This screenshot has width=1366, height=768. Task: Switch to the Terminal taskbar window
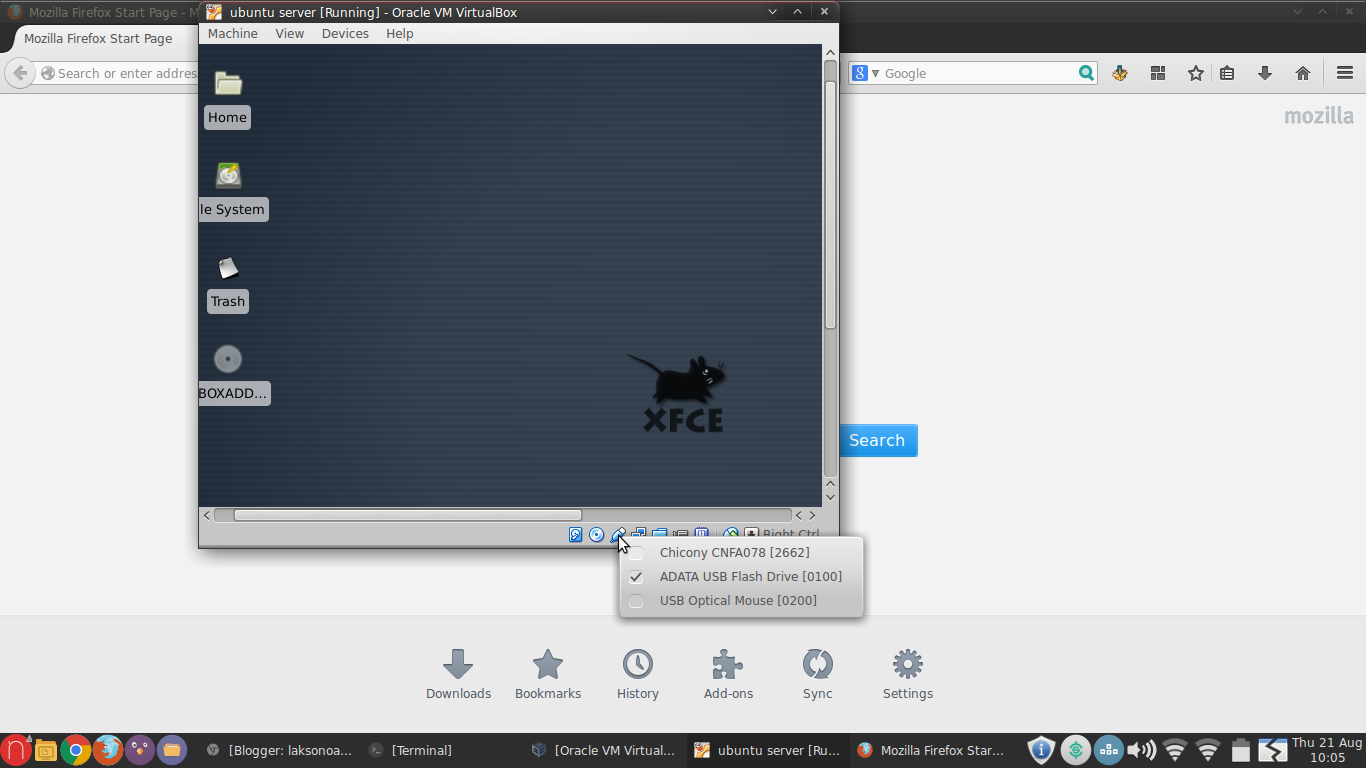411,750
